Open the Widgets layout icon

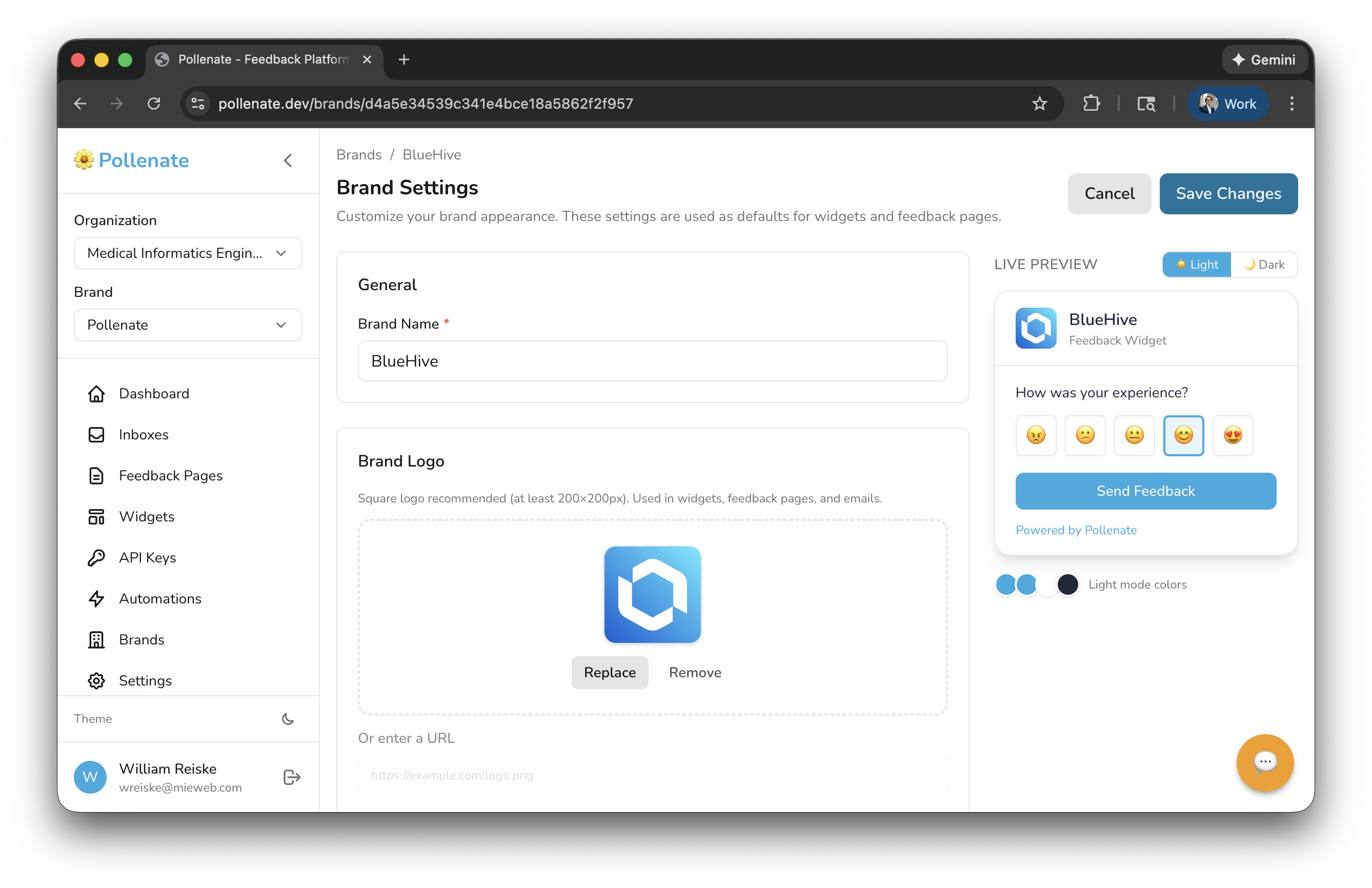point(96,517)
